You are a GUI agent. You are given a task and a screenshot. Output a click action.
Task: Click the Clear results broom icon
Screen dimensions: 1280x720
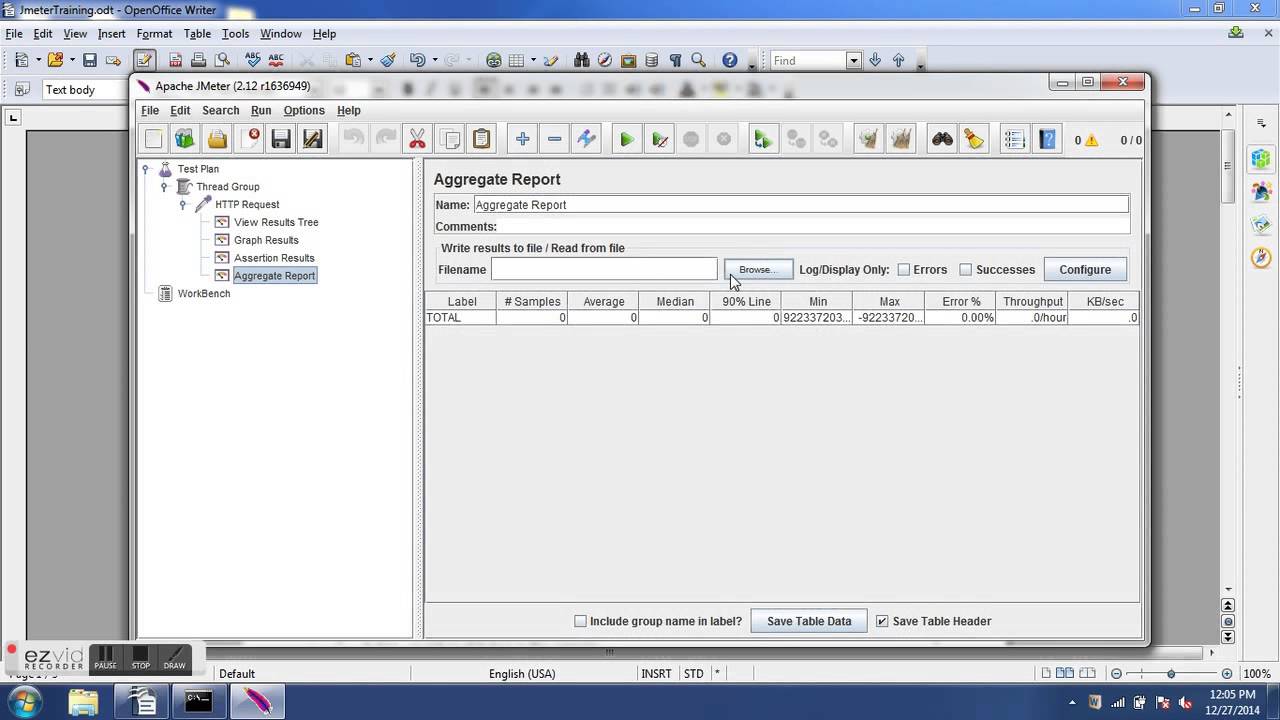(868, 140)
